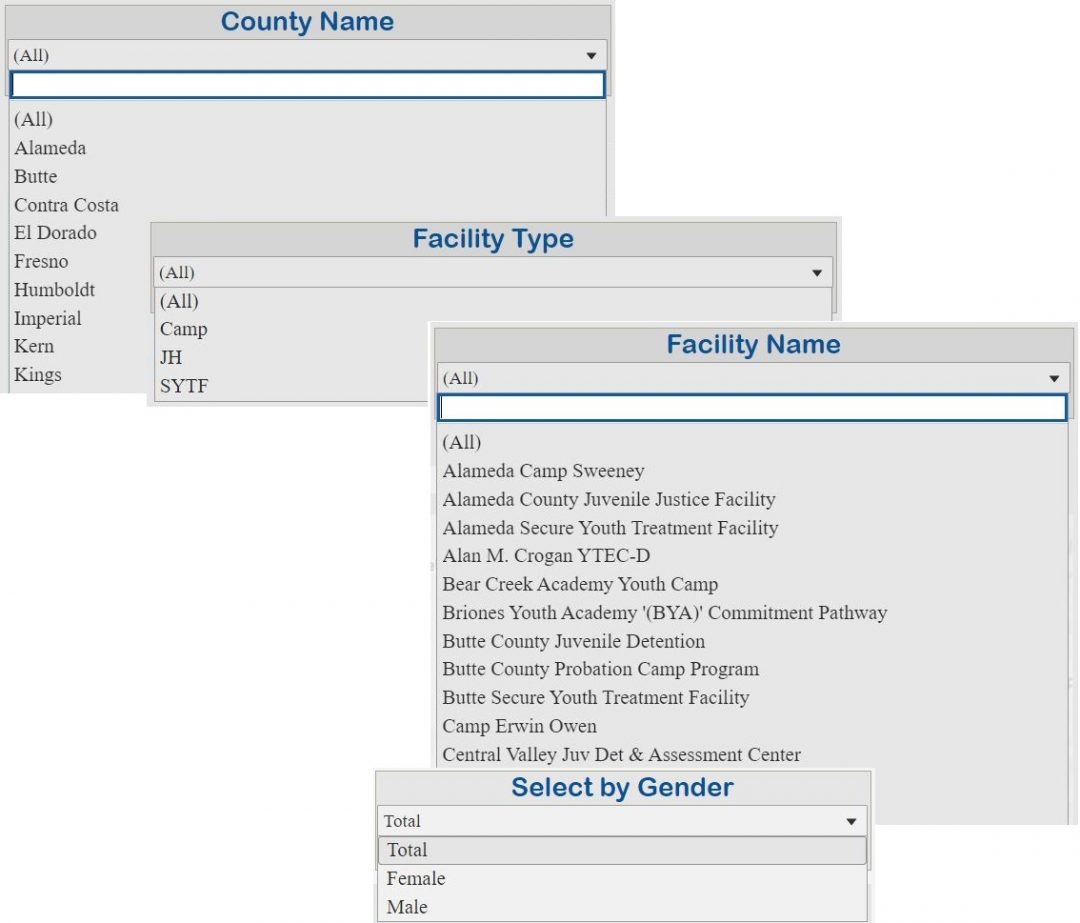This screenshot has height=923, width=1080.
Task: Pick Camp Erwin Owen facility
Action: pos(519,727)
